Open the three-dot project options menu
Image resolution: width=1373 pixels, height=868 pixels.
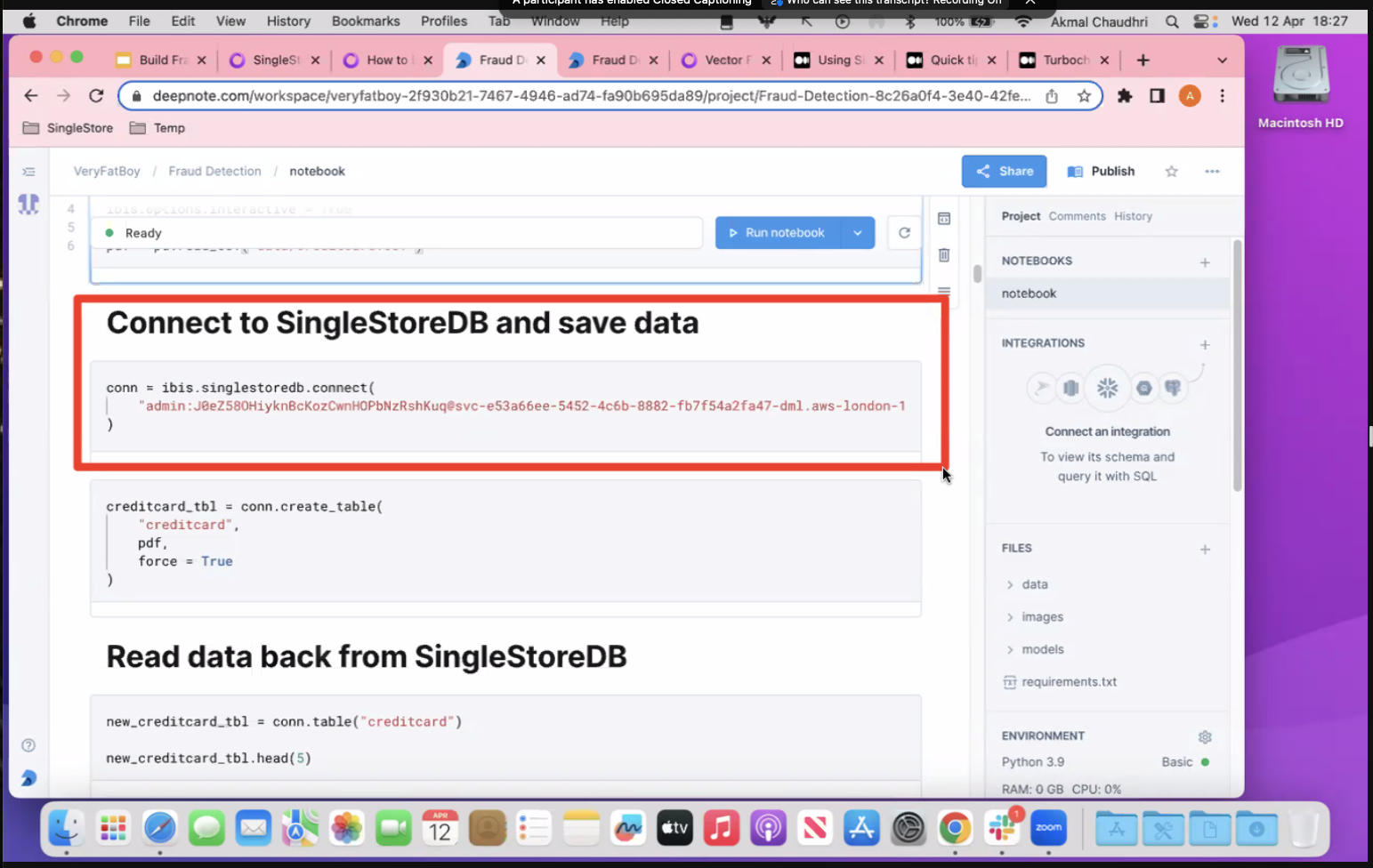[1212, 172]
